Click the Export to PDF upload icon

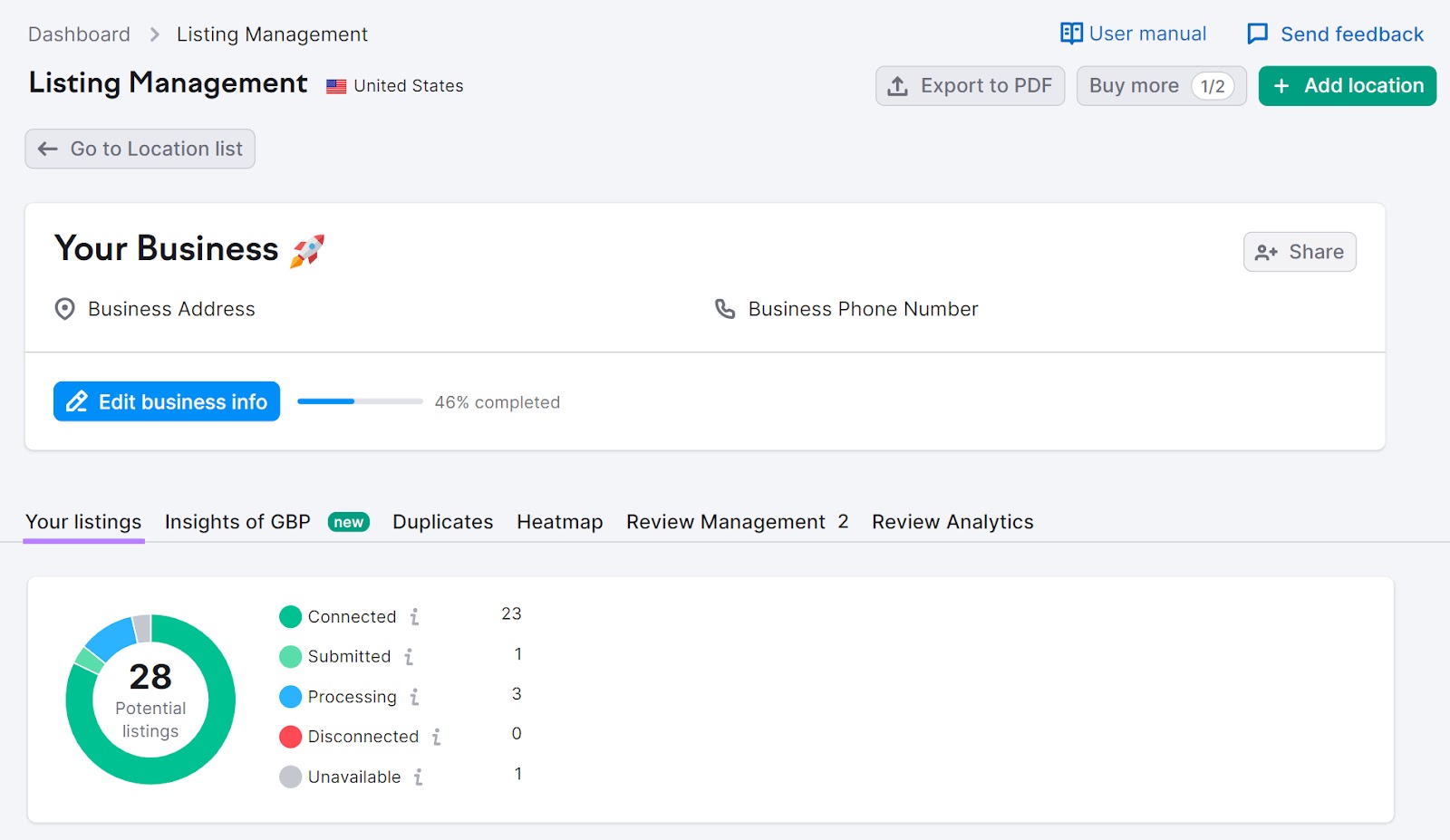[x=898, y=86]
